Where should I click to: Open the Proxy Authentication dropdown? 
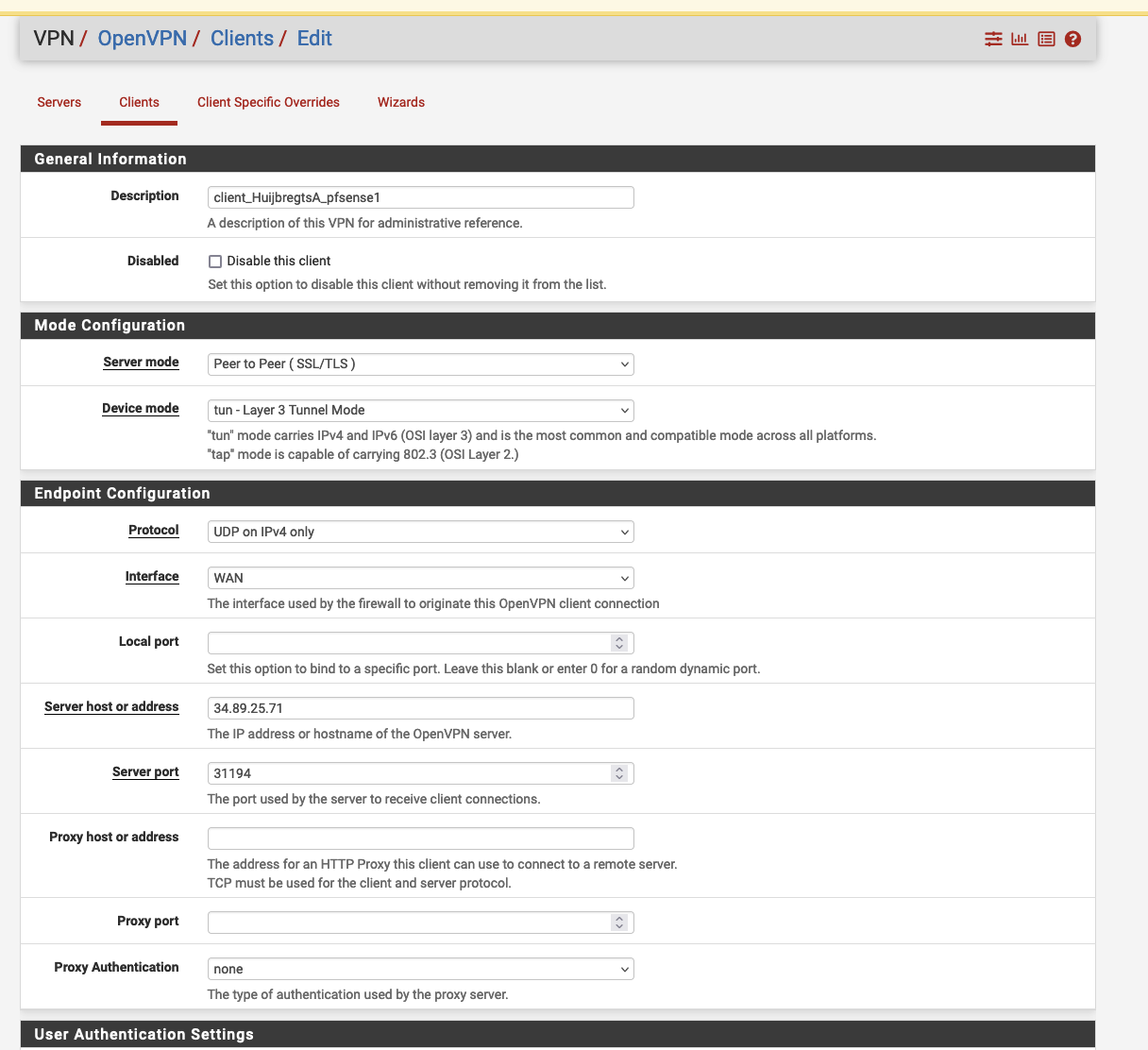point(420,970)
